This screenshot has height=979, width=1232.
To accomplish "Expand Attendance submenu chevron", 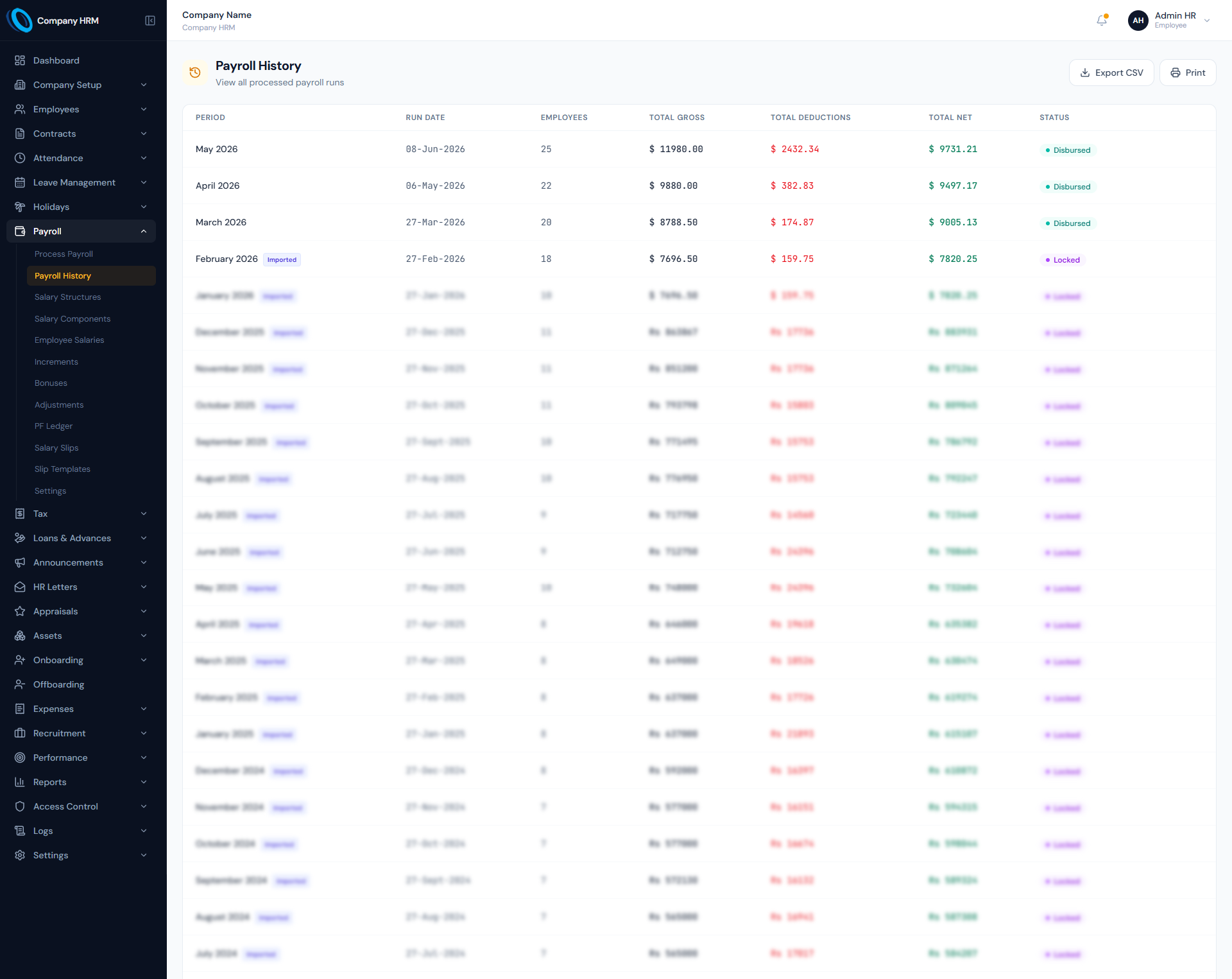I will pyautogui.click(x=144, y=158).
